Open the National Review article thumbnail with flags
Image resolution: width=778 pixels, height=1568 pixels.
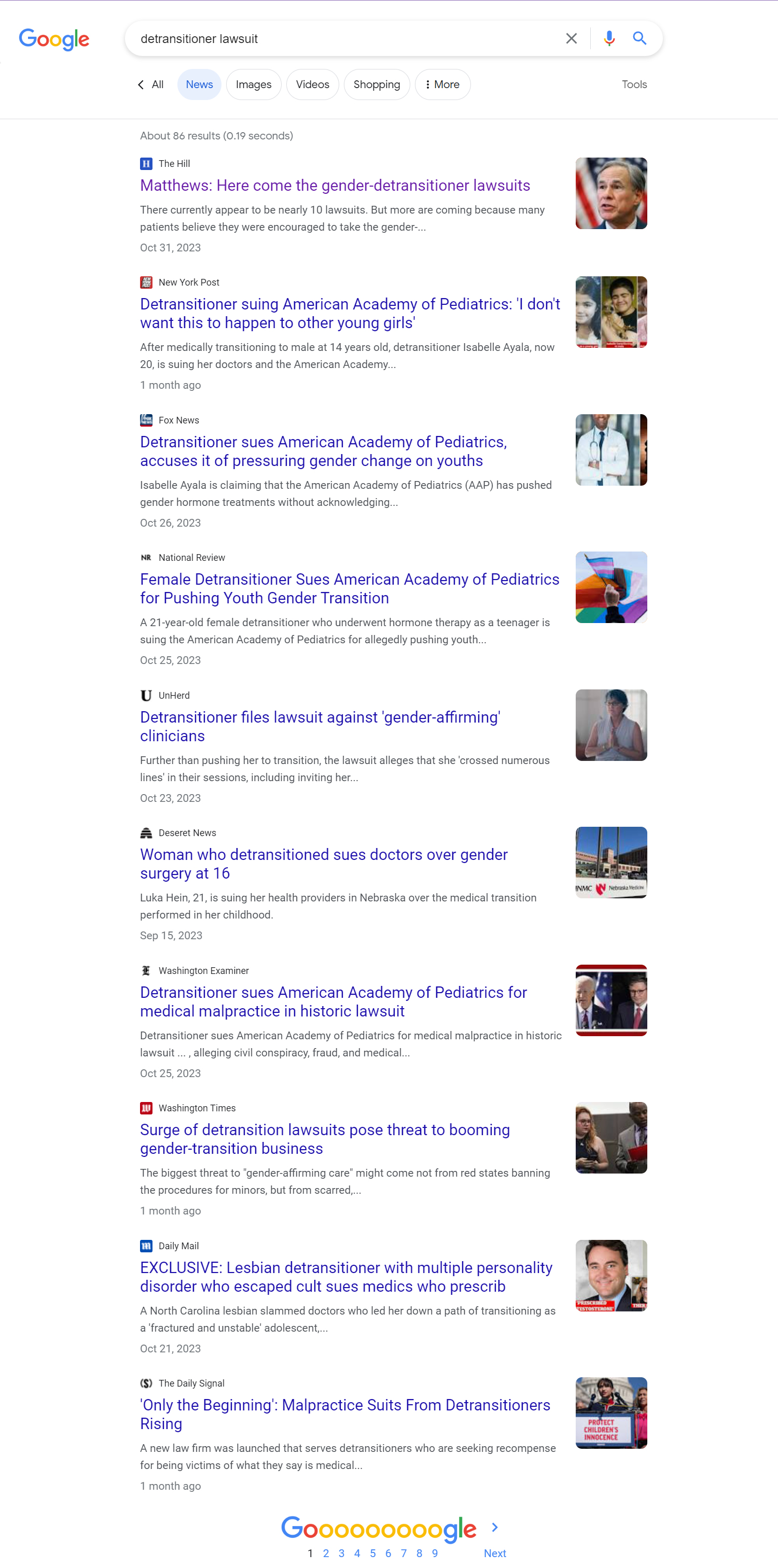tap(611, 587)
